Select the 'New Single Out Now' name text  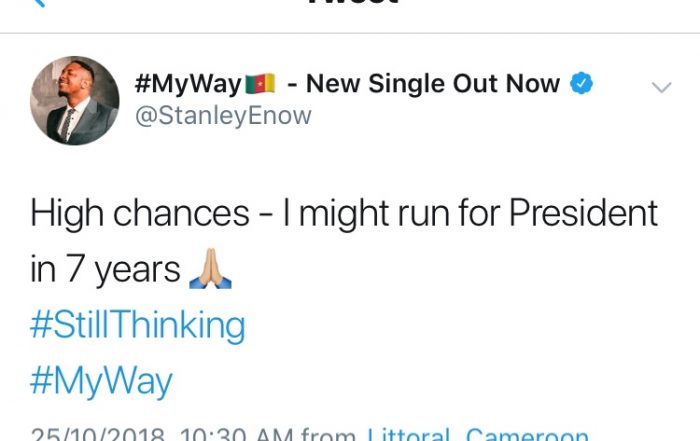(432, 84)
